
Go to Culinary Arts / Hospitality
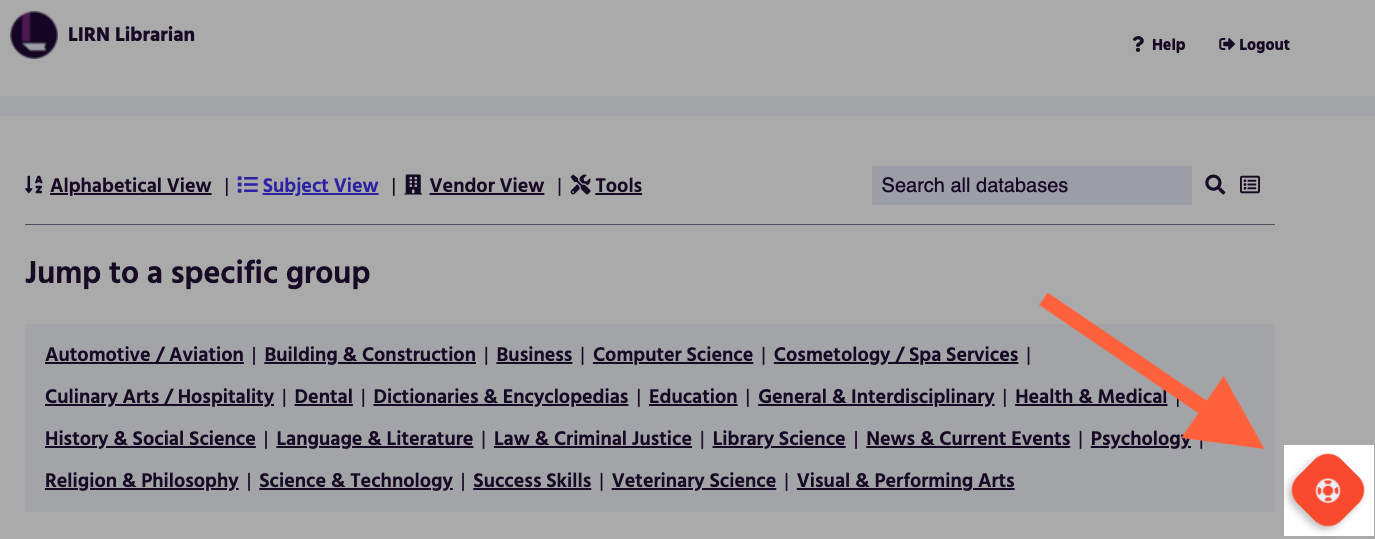point(159,397)
